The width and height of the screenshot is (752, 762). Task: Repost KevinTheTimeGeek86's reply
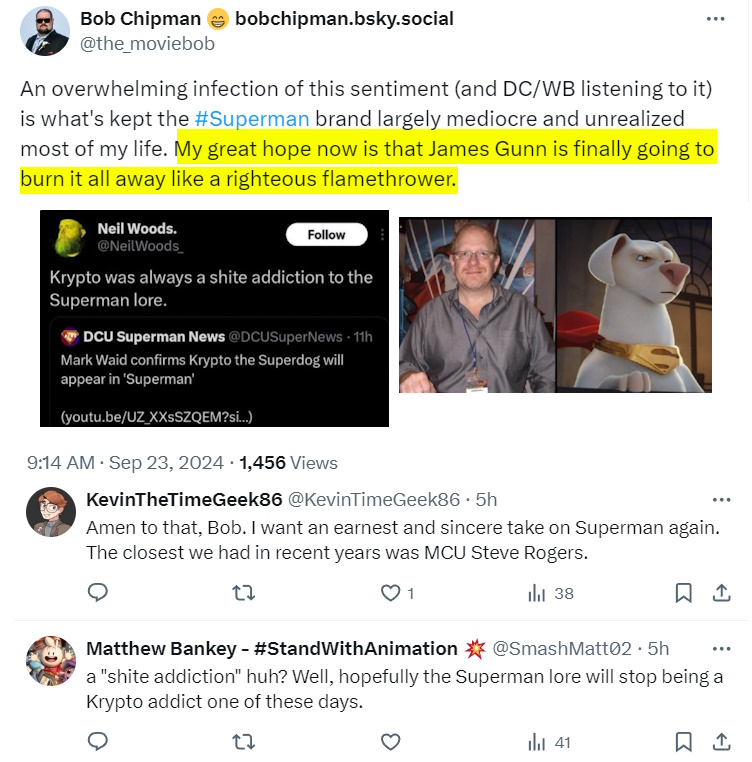pos(243,593)
